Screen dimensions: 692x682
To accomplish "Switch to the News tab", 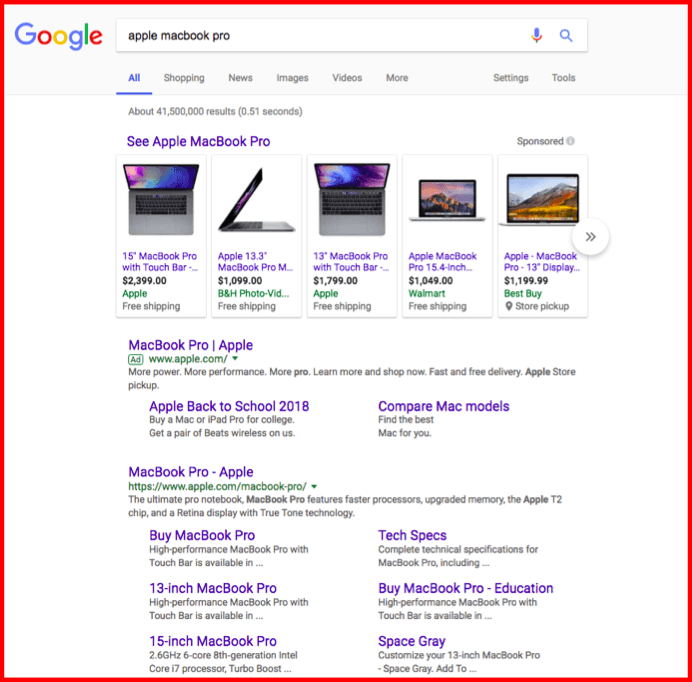I will point(240,78).
